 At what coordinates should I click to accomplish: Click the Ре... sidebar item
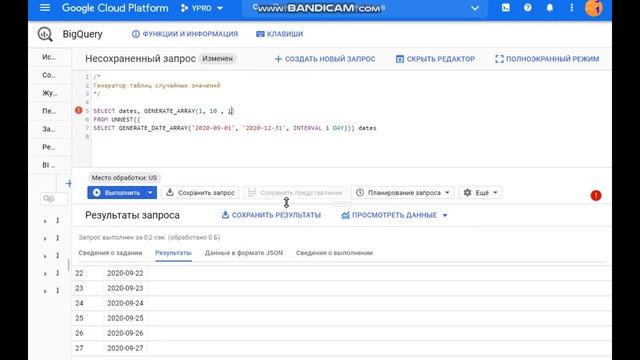click(x=49, y=147)
